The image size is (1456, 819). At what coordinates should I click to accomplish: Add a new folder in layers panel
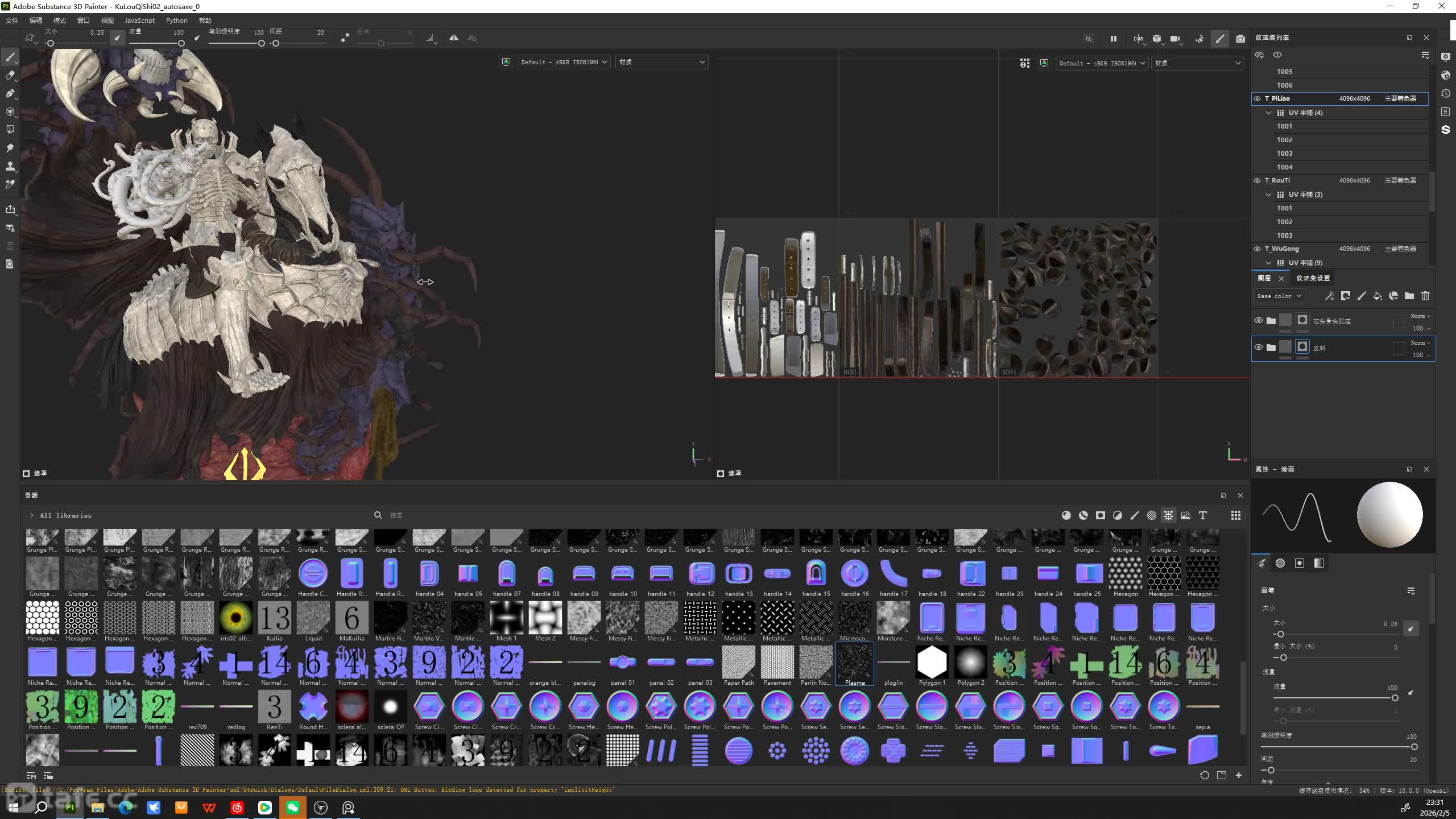(1409, 296)
